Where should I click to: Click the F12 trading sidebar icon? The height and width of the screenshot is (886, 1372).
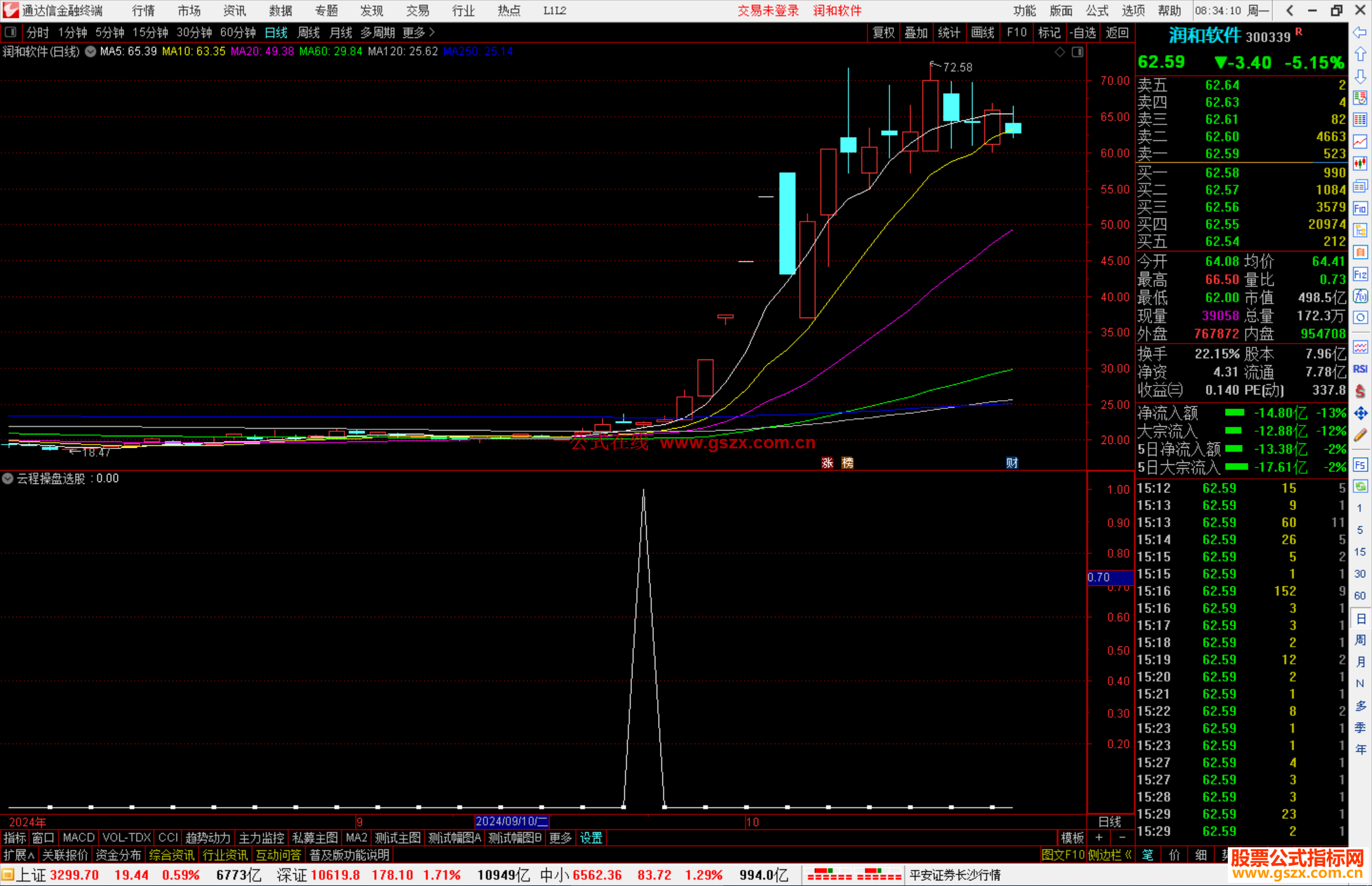pyautogui.click(x=1360, y=274)
